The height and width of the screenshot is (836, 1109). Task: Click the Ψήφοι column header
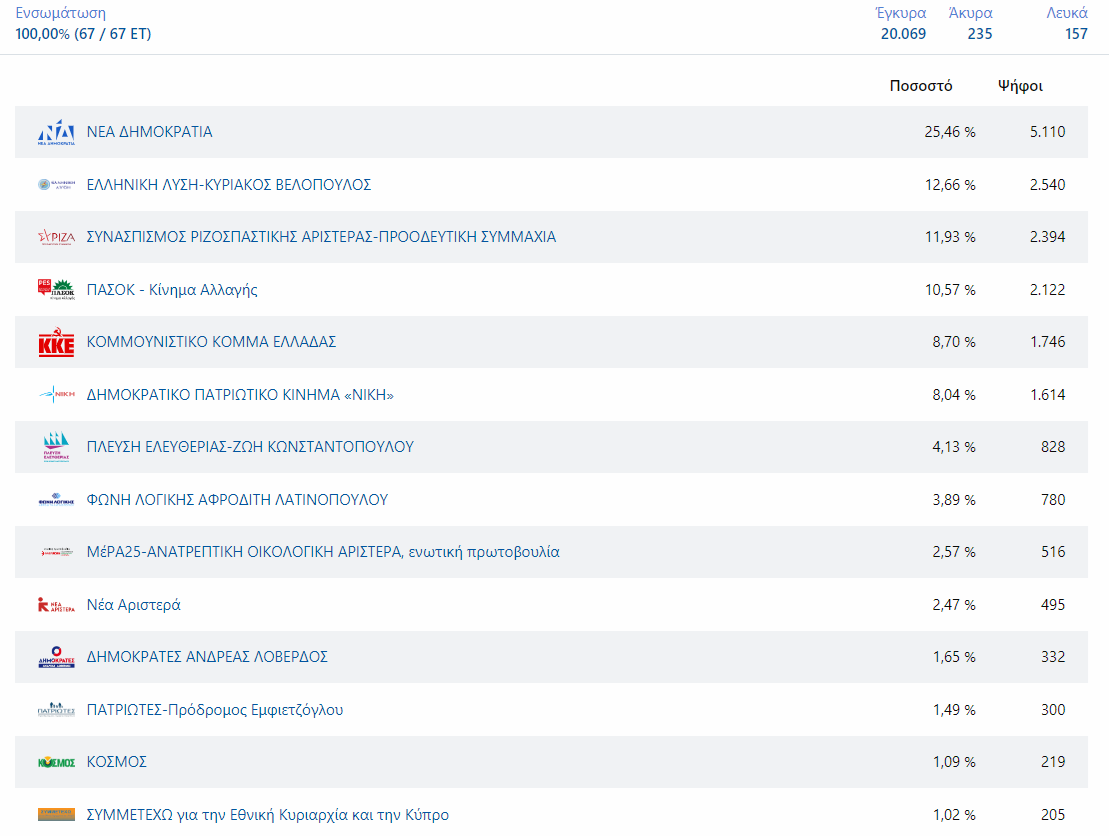click(1021, 86)
